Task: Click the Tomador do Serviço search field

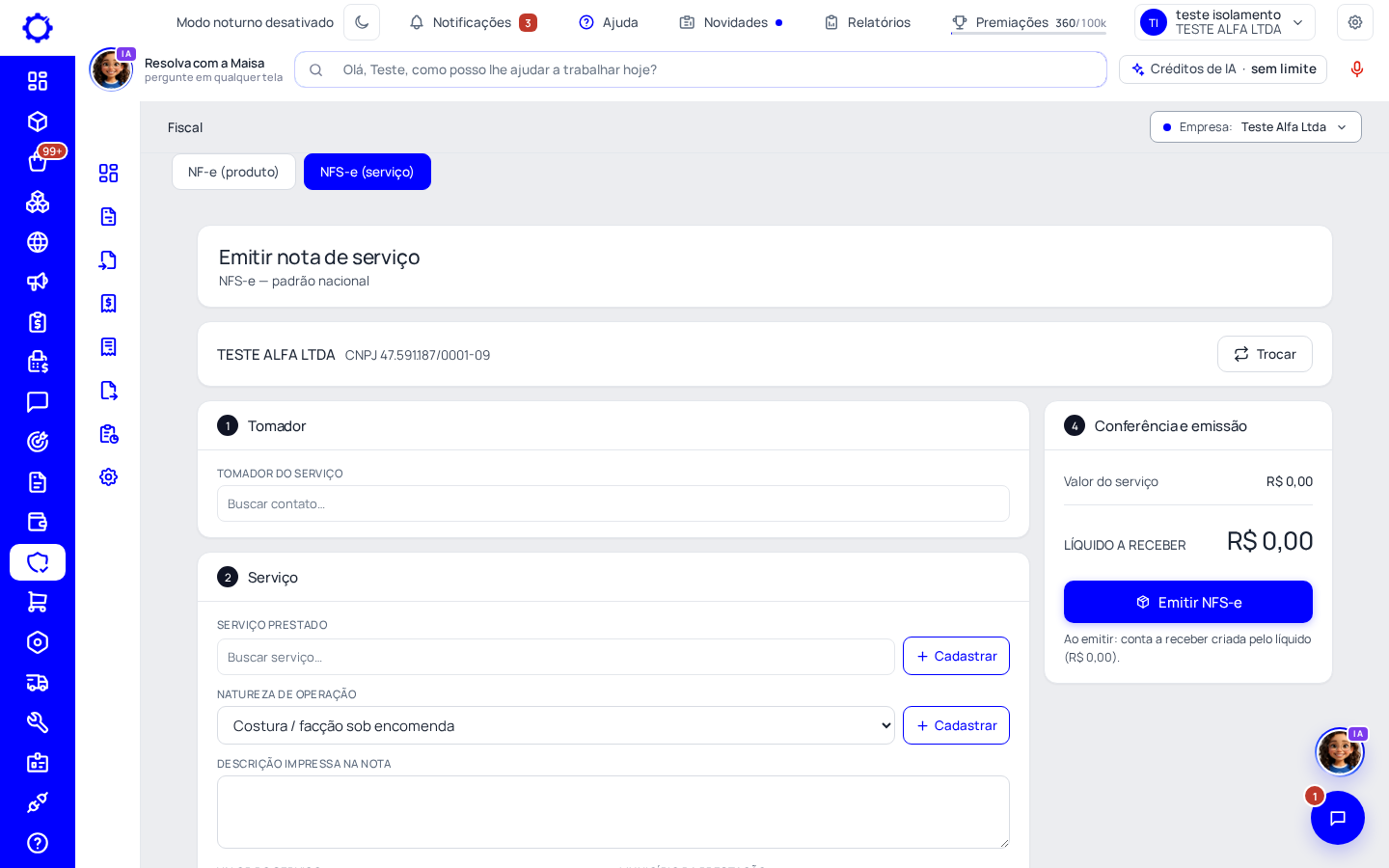Action: [613, 503]
